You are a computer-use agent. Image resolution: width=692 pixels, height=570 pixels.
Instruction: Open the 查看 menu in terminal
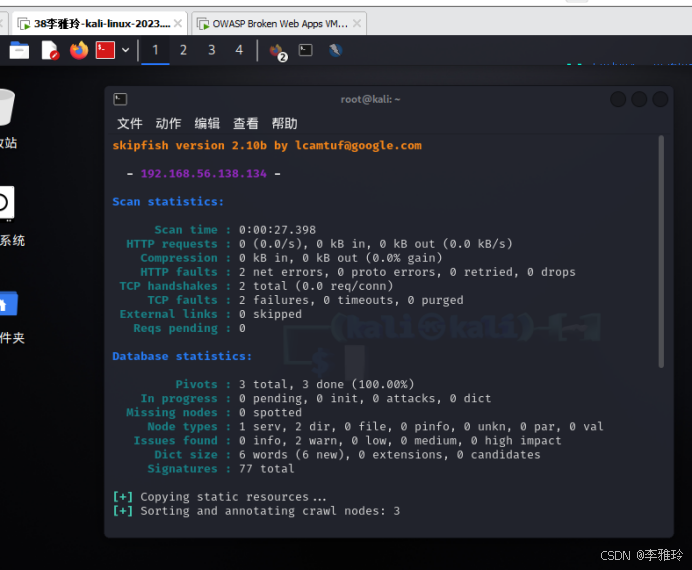tap(246, 124)
